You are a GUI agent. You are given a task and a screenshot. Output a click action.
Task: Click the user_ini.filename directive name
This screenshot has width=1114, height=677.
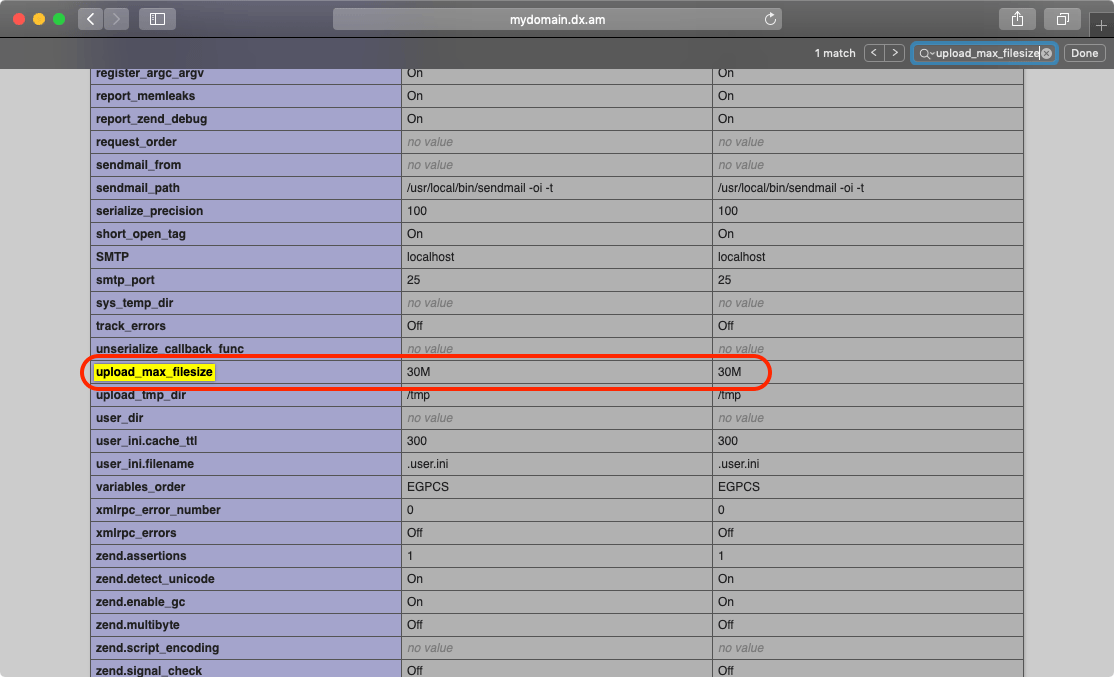pyautogui.click(x=145, y=464)
